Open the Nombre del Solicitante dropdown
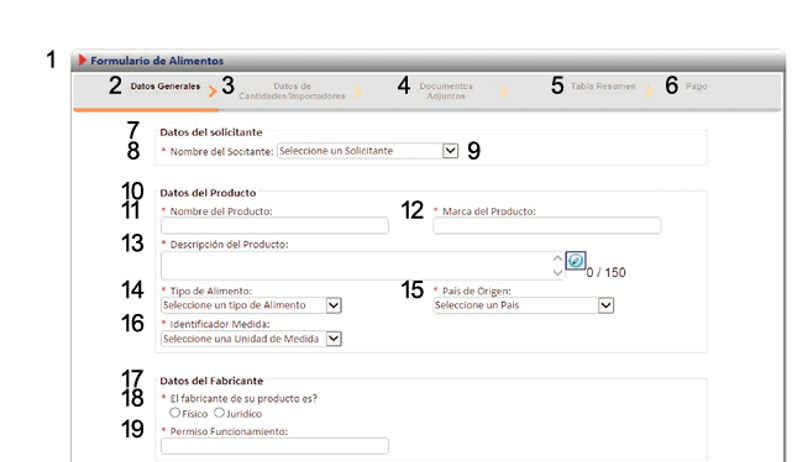The height and width of the screenshot is (462, 810). (449, 151)
